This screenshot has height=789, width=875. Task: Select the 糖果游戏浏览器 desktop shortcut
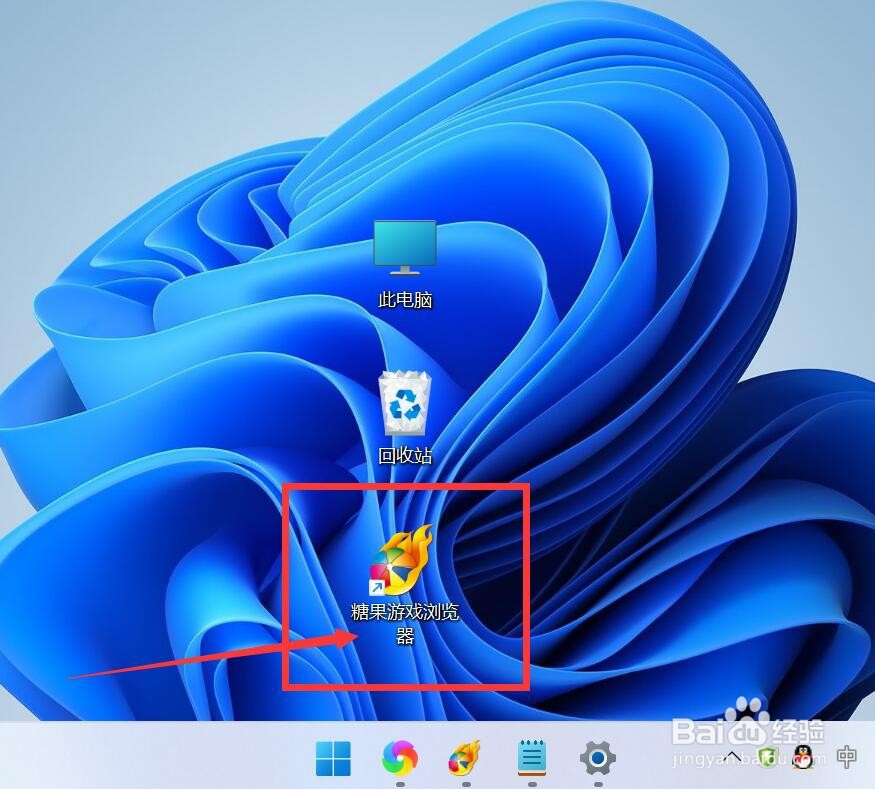click(x=405, y=584)
